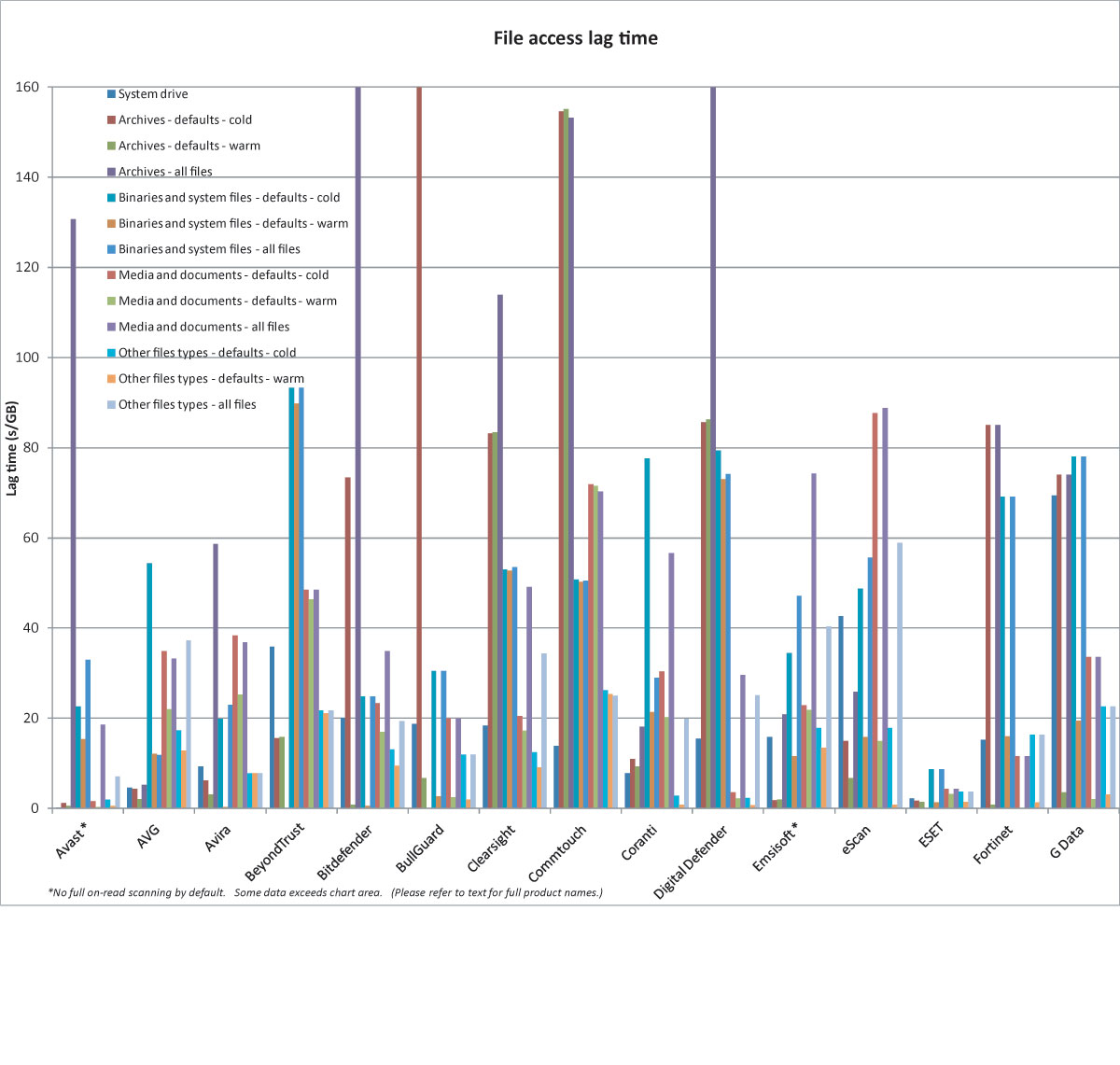The image size is (1120, 1065).
Task: Click the eScan axis label
Action: [856, 840]
